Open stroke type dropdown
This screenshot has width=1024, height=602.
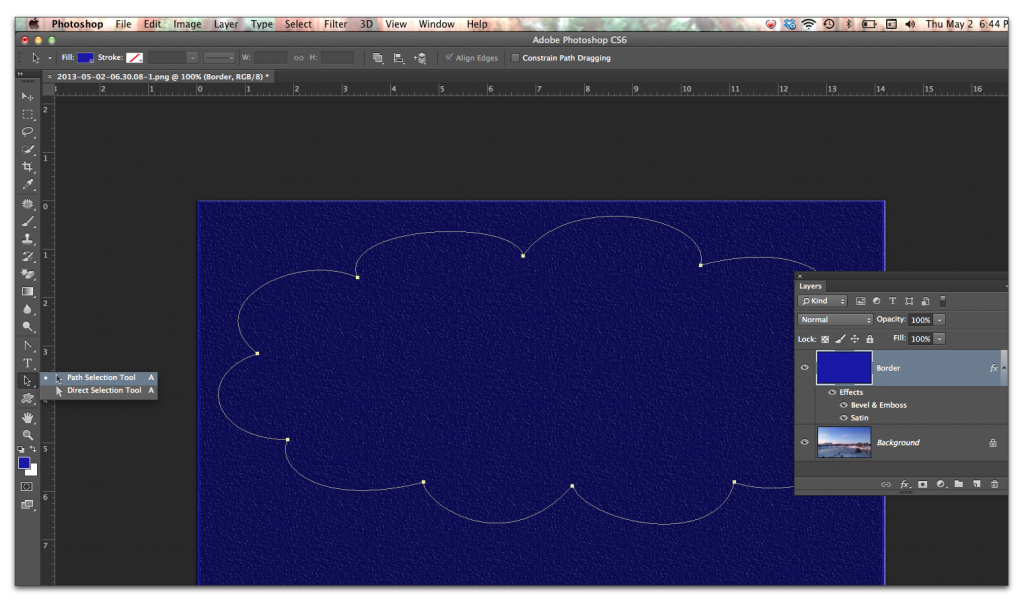click(x=219, y=58)
